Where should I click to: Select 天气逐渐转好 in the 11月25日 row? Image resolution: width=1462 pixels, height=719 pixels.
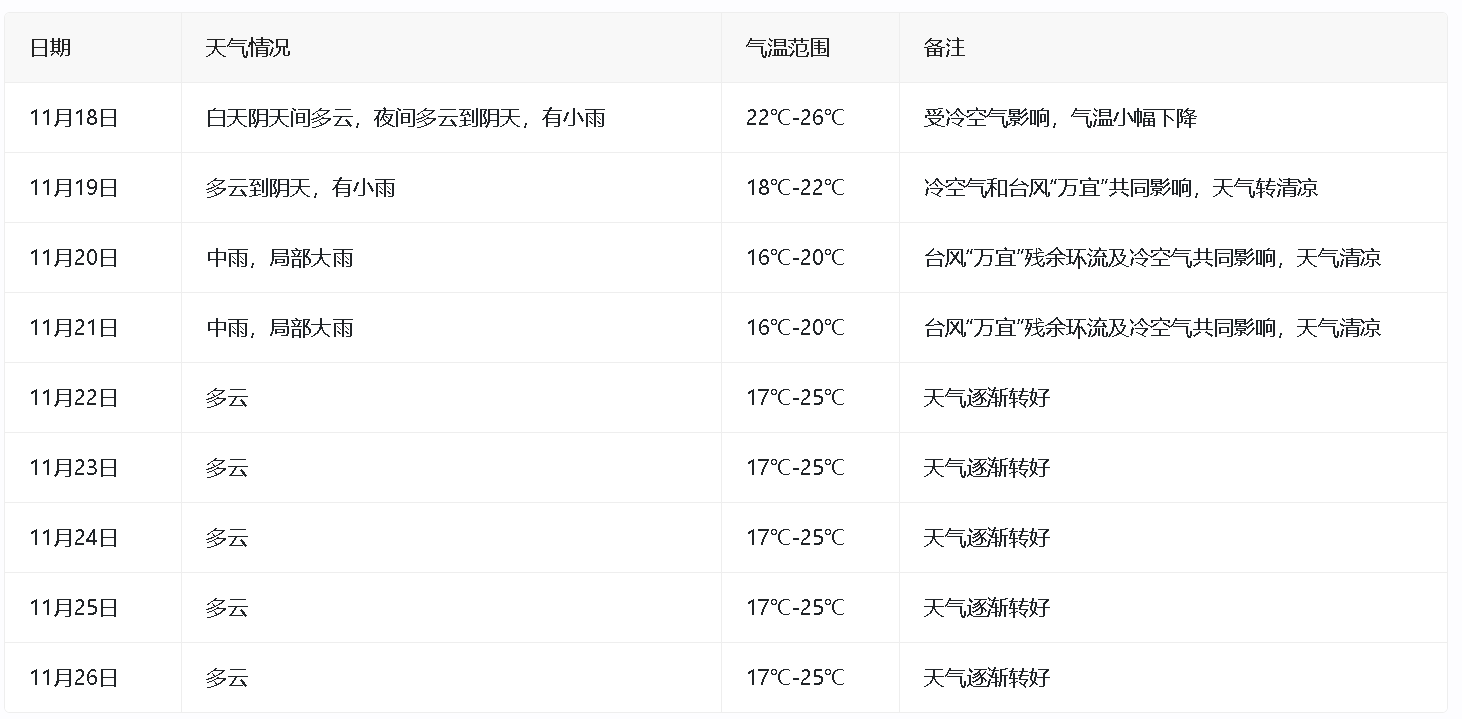(x=986, y=608)
